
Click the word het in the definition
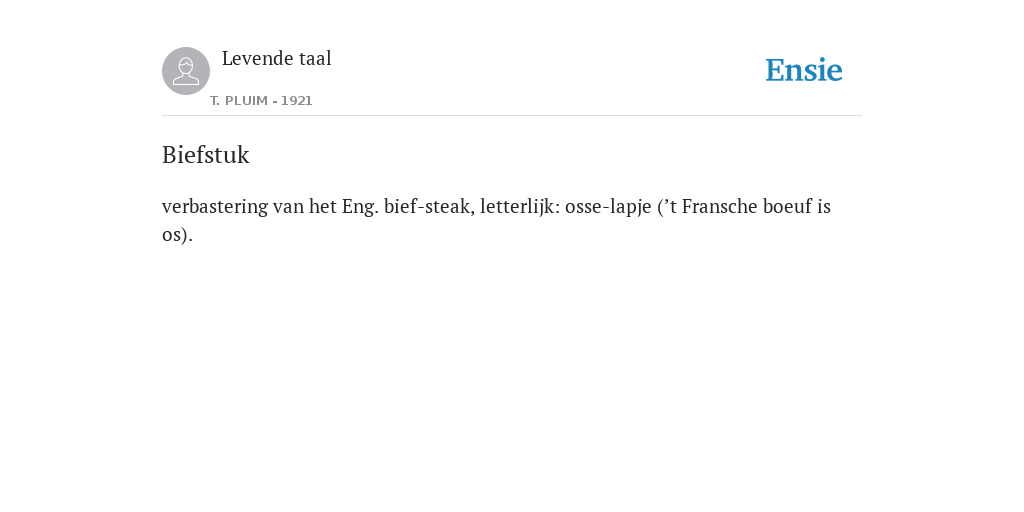pos(323,206)
